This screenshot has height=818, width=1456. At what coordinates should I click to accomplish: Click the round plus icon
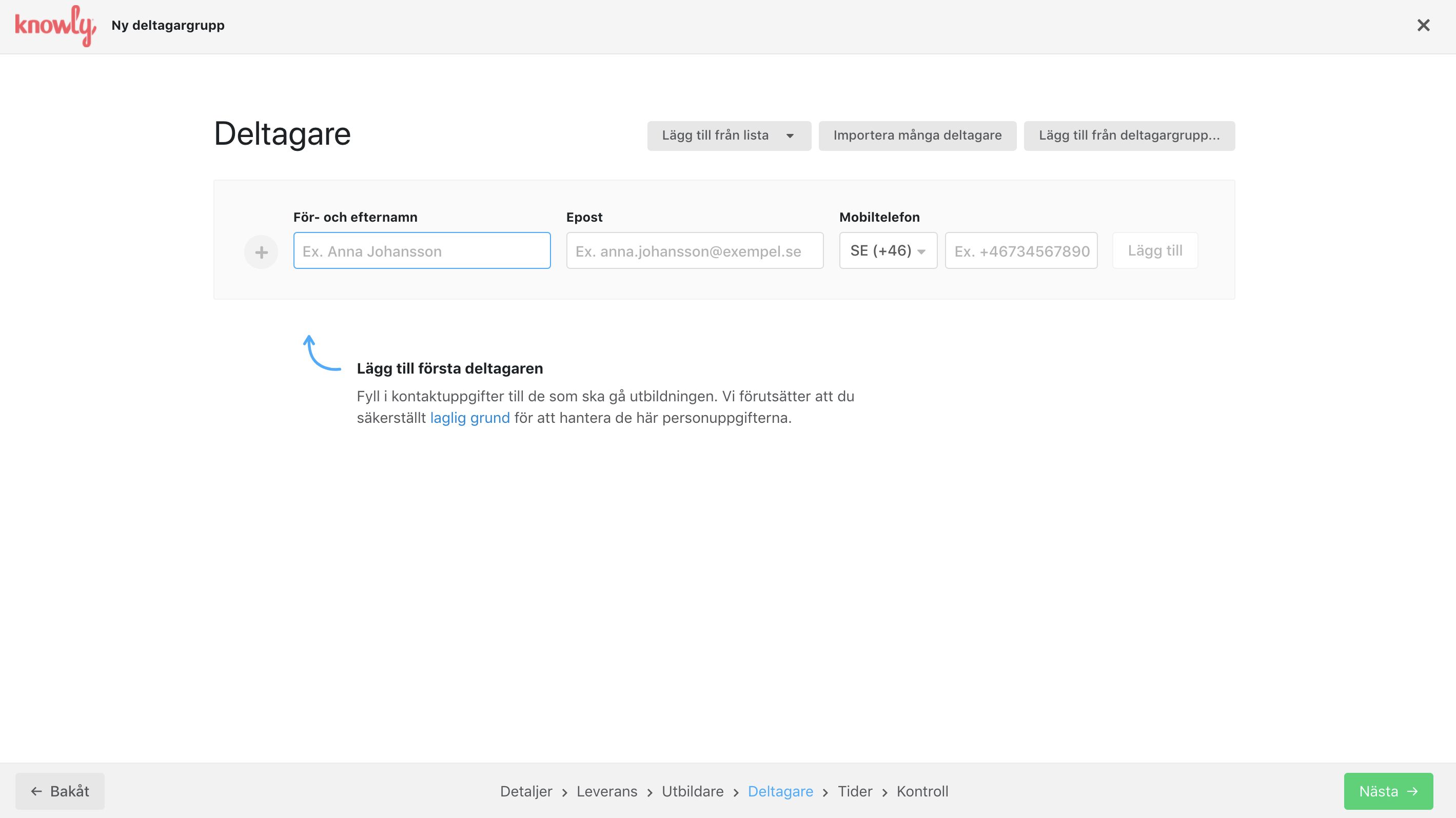[x=261, y=251]
